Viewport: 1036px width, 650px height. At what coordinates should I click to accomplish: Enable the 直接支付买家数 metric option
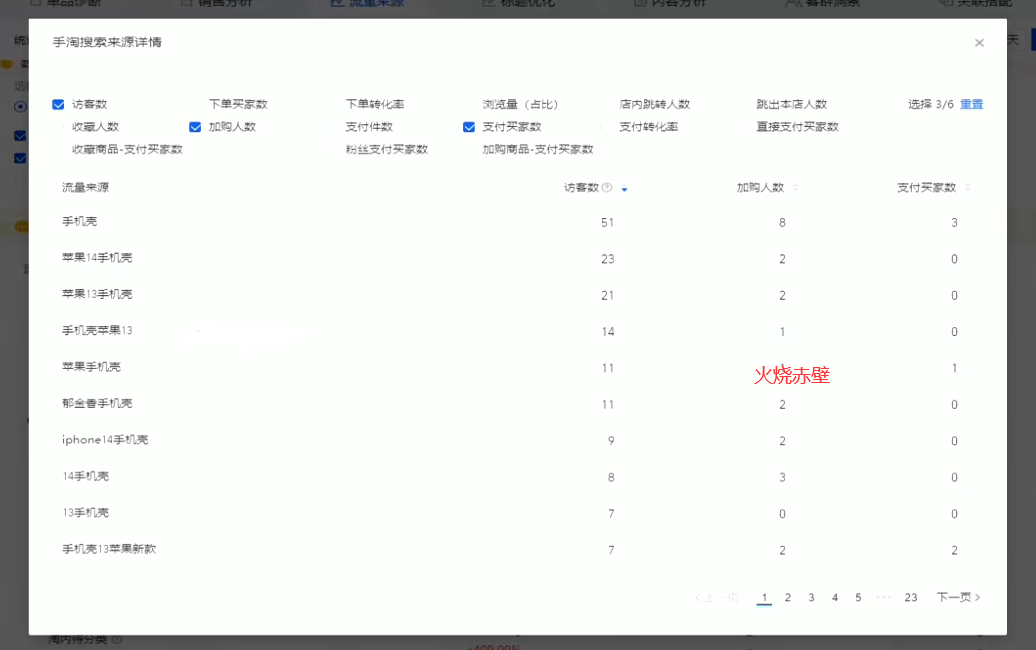tap(797, 127)
